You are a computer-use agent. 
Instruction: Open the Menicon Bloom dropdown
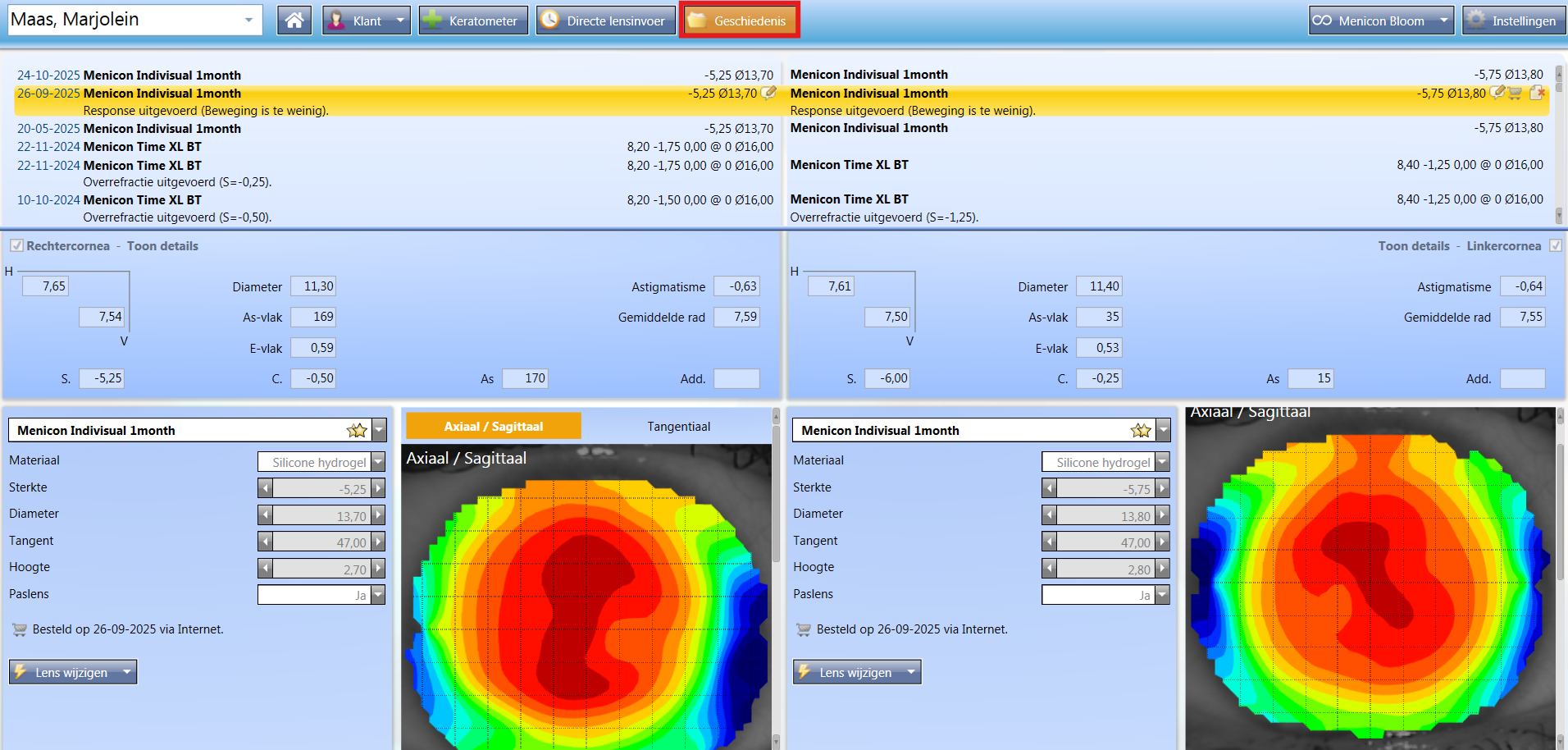tap(1444, 21)
